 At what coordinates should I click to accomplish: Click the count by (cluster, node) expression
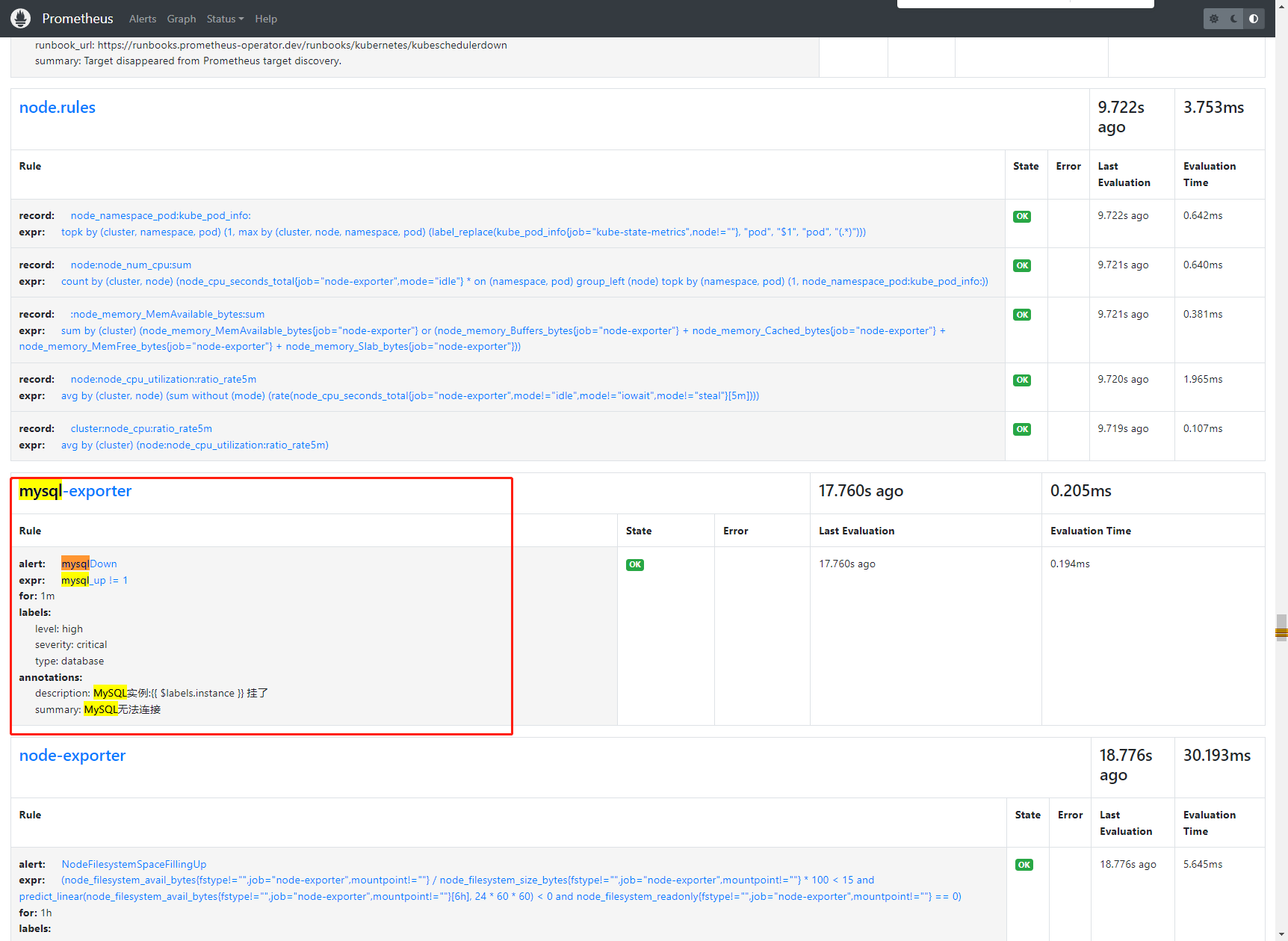524,282
